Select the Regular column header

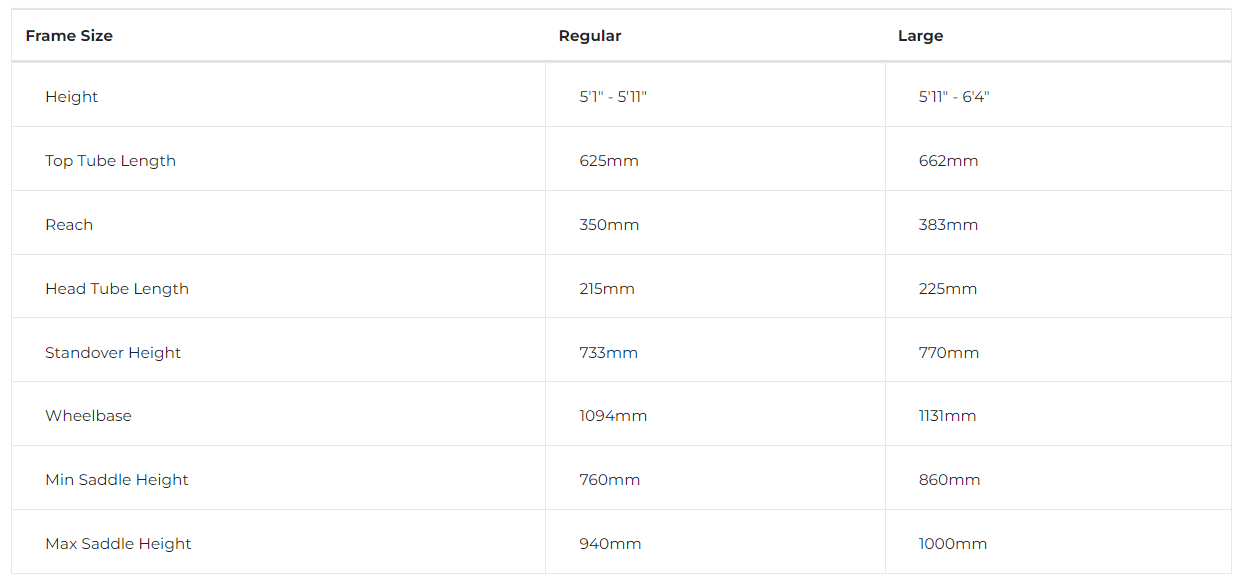[x=590, y=36]
